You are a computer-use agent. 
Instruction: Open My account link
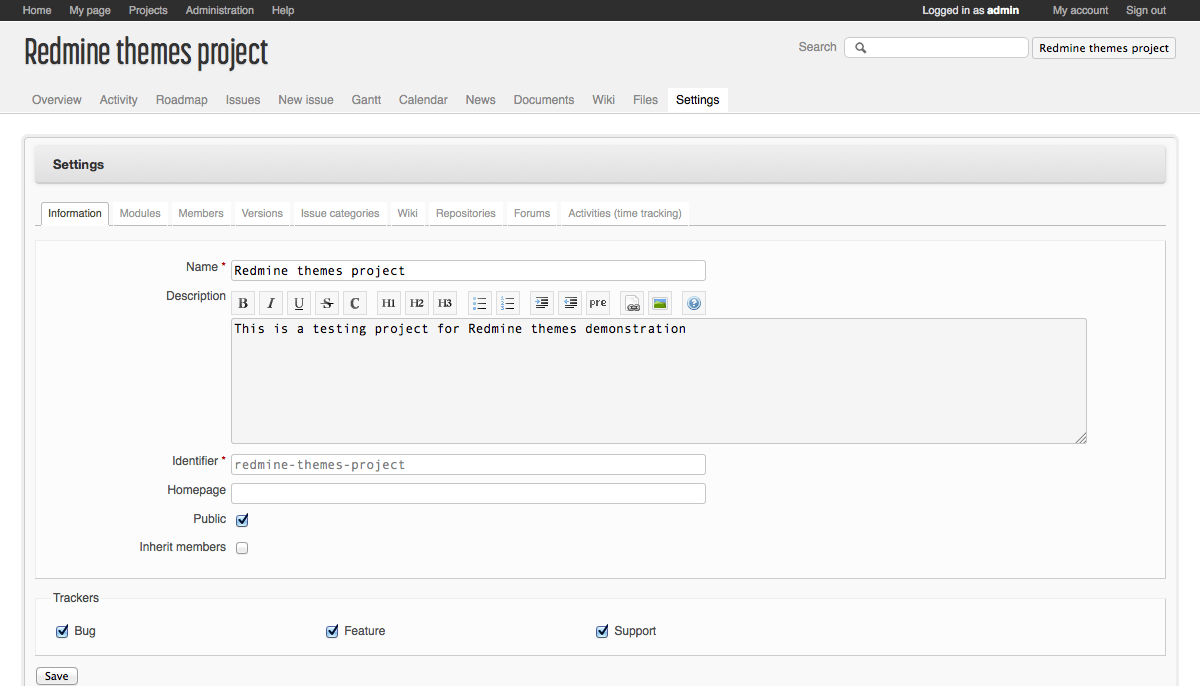point(1080,10)
